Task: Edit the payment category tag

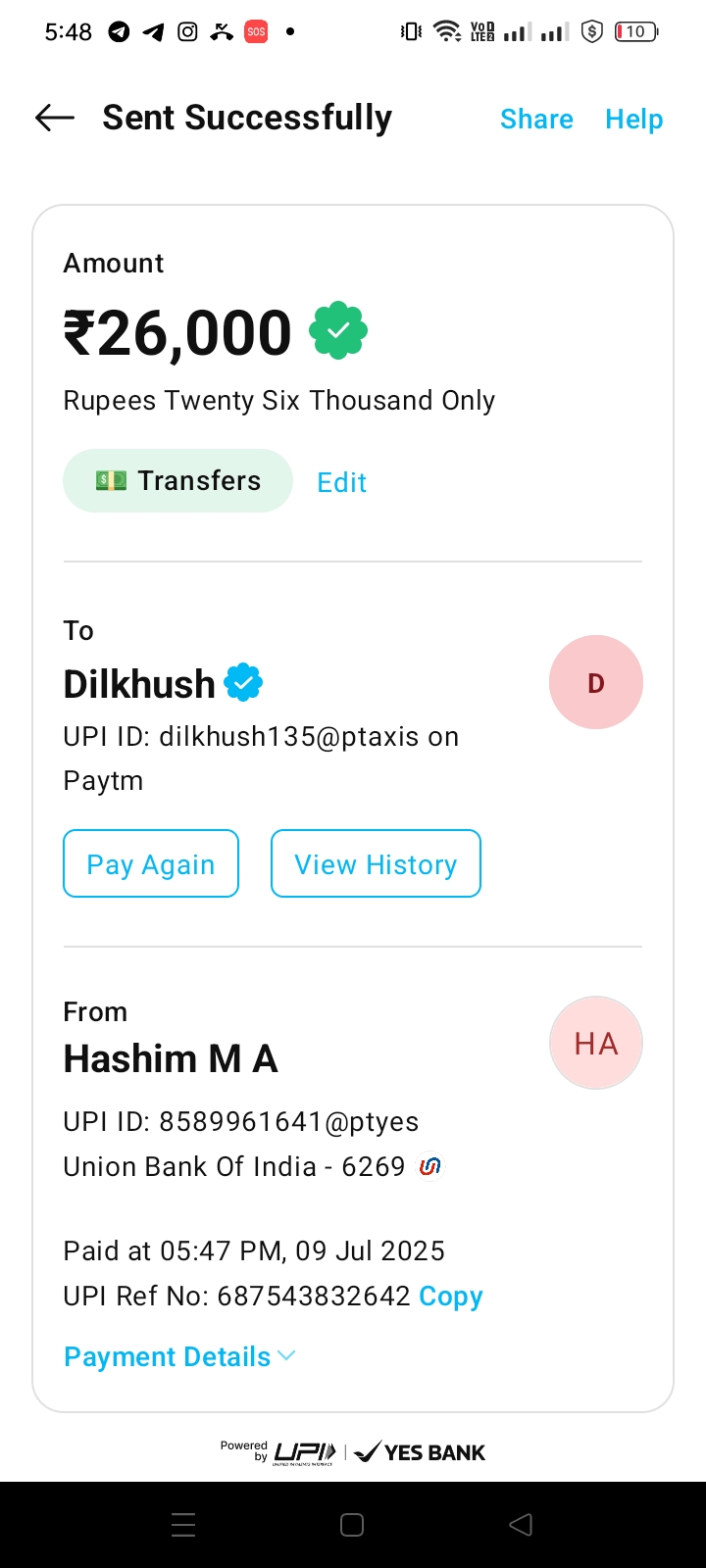Action: click(341, 482)
